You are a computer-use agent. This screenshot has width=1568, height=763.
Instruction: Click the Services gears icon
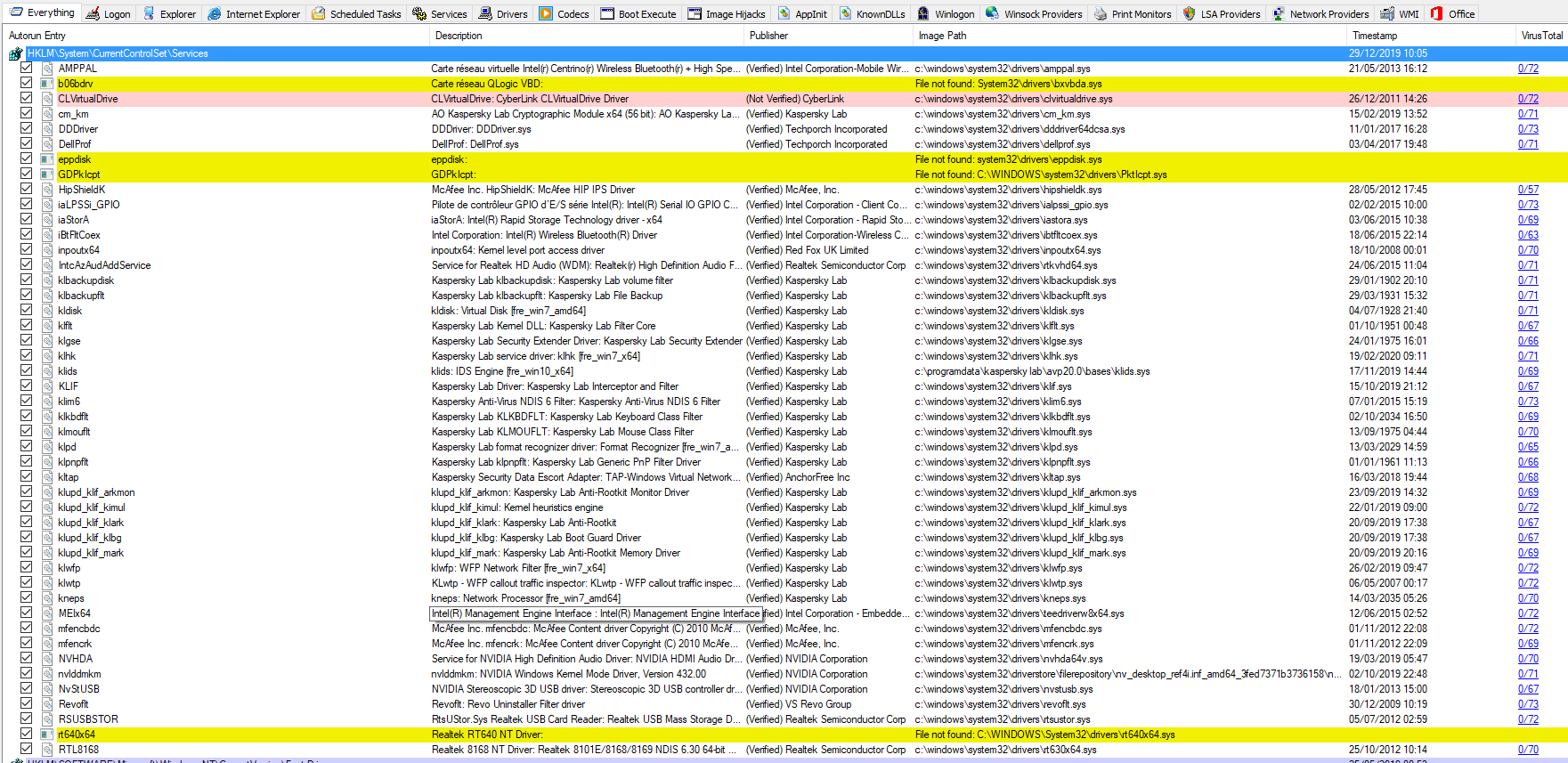point(419,13)
